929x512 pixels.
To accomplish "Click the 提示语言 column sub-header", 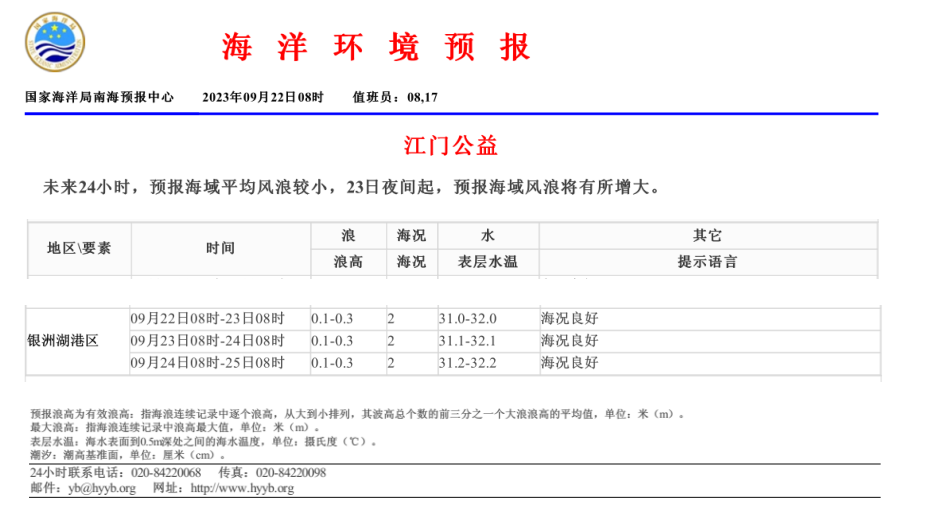I will pos(707,261).
